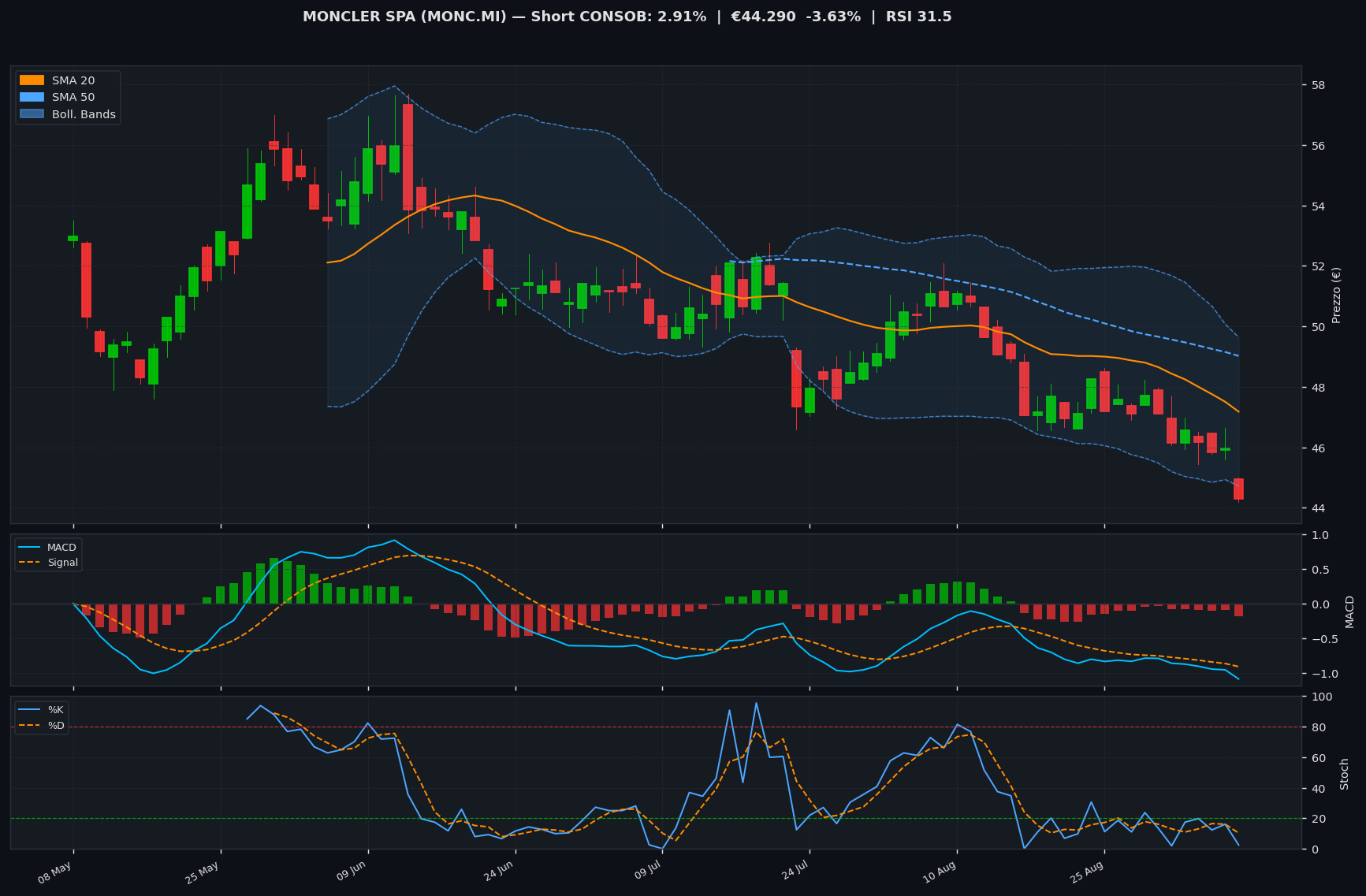Click 'Short CONSOB: 2.91%' in the title

click(x=619, y=17)
